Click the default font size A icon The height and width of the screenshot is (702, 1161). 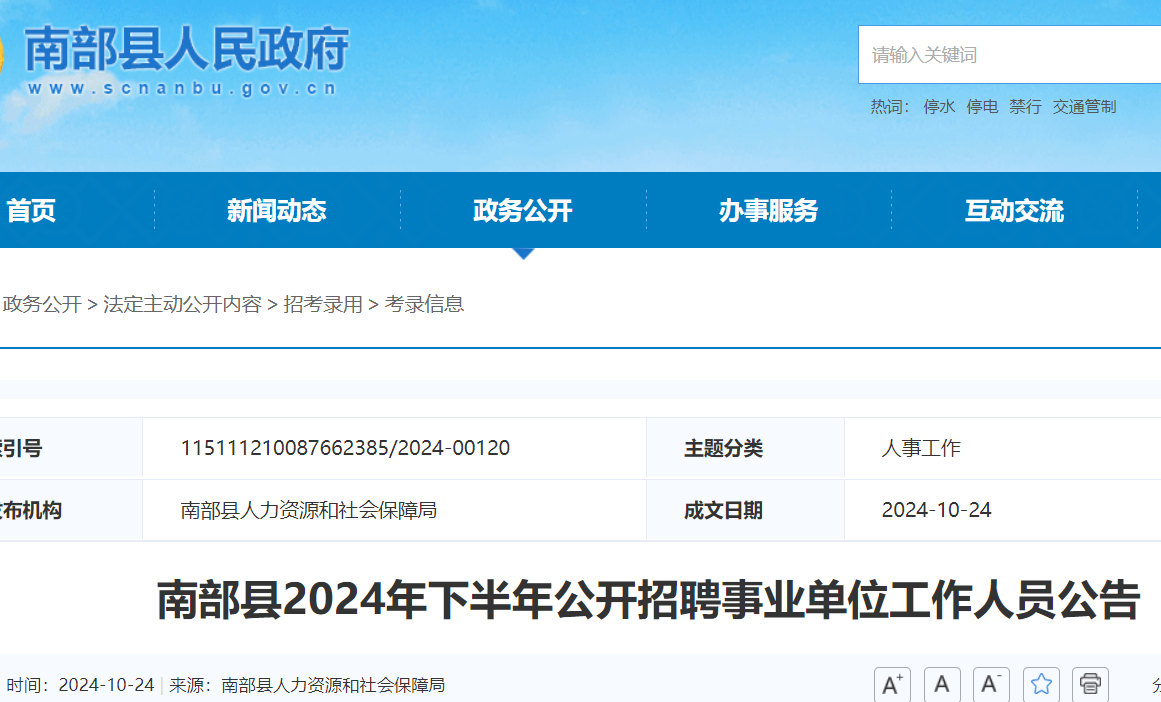click(942, 683)
